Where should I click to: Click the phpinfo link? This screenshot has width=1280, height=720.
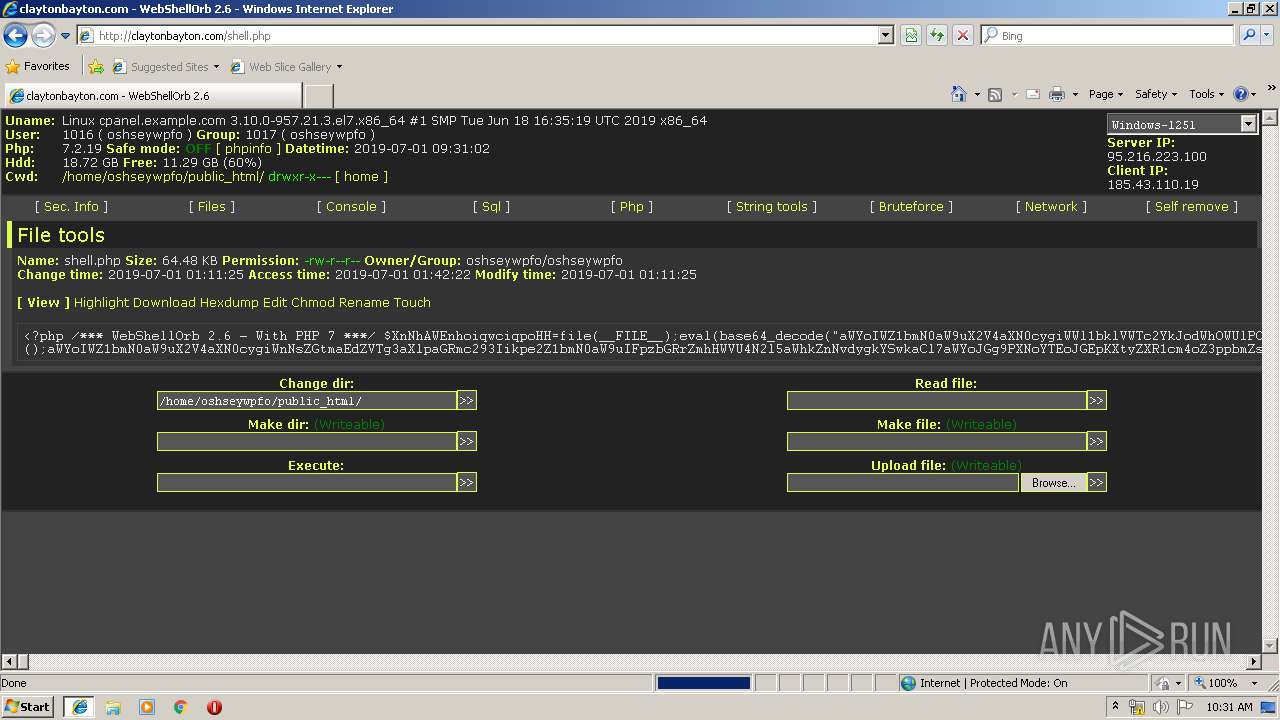248,148
